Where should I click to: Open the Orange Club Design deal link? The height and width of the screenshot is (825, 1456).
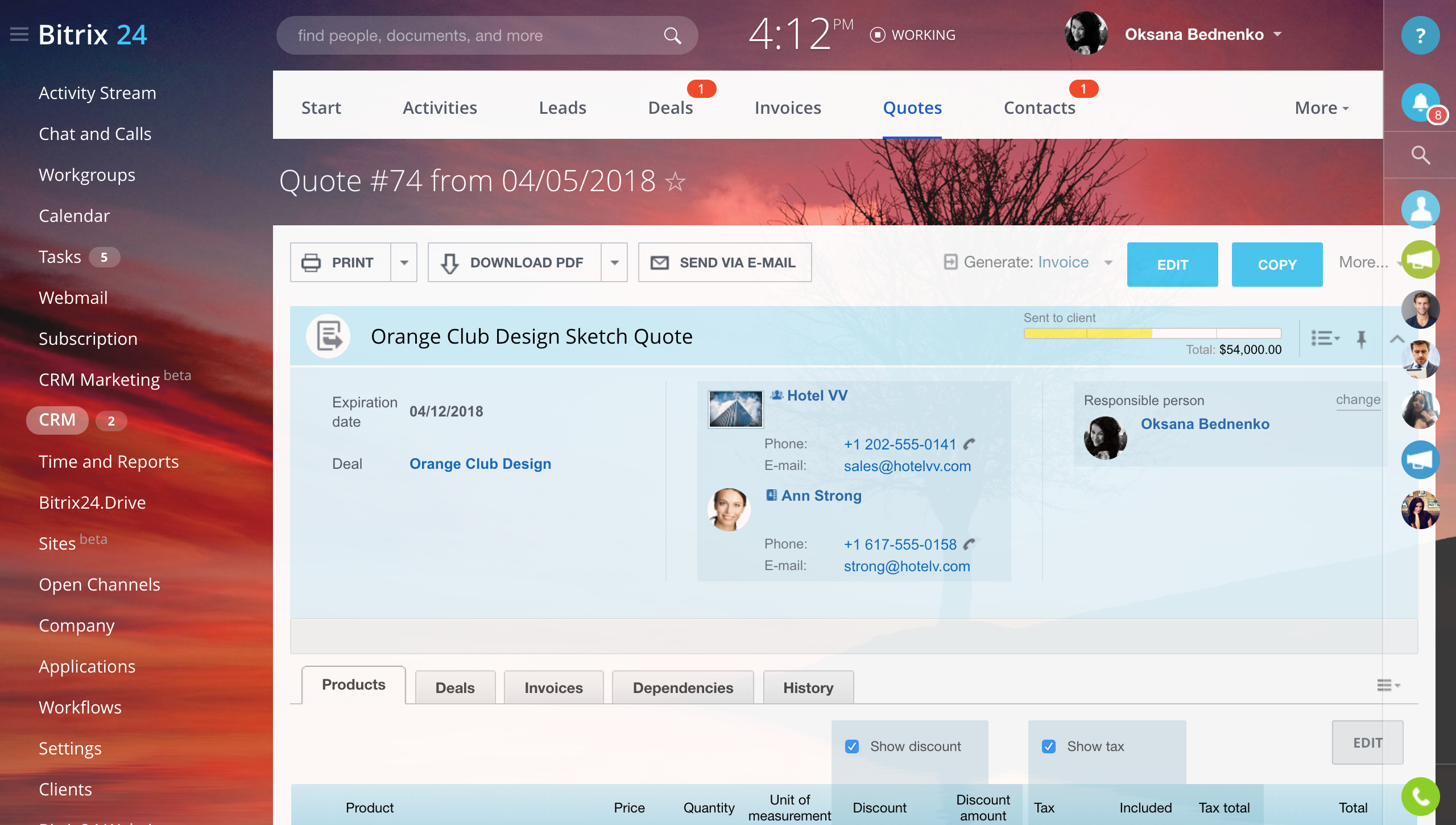480,464
